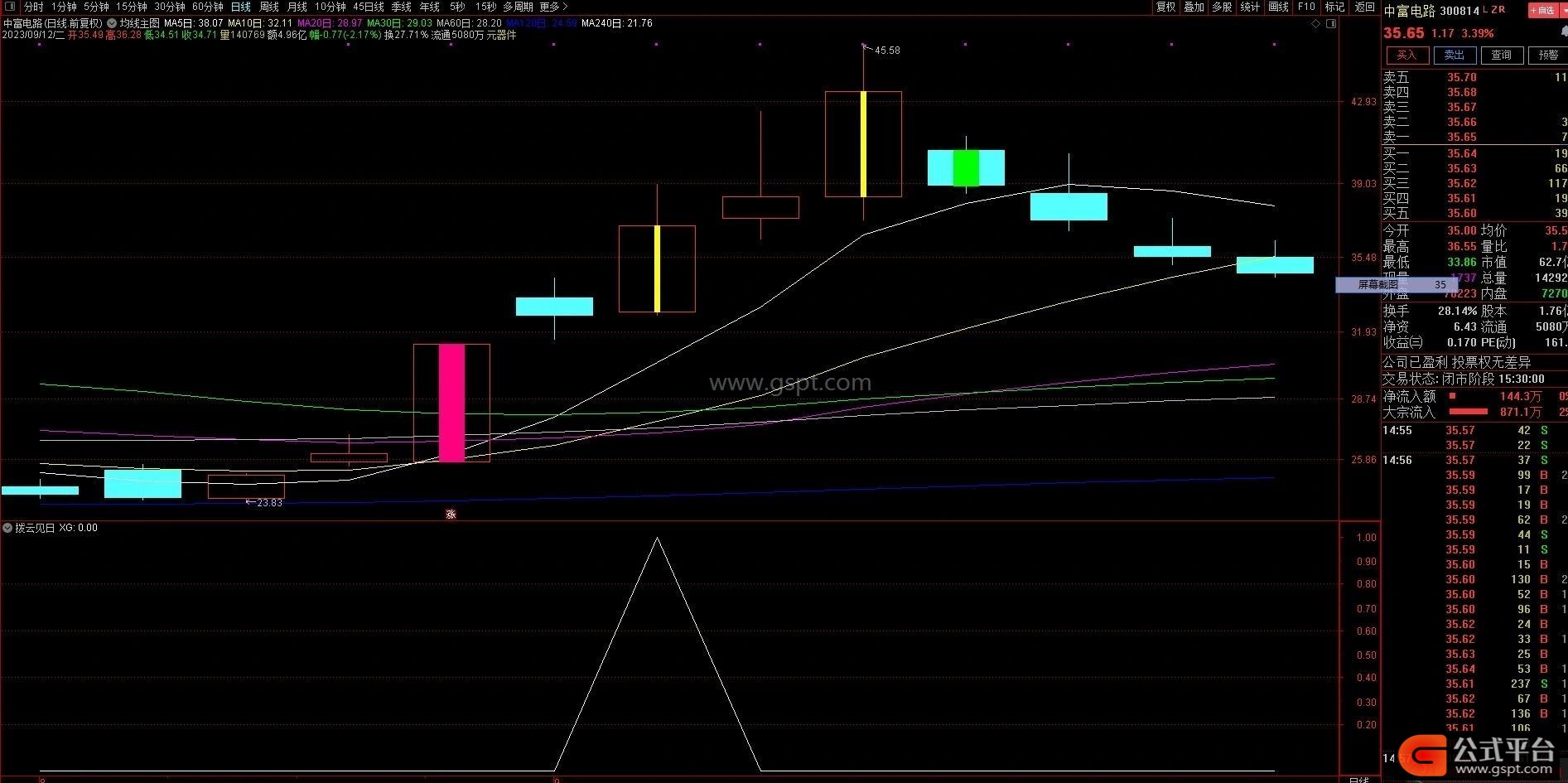Open the 复权 adjustment menu

coord(1166,7)
